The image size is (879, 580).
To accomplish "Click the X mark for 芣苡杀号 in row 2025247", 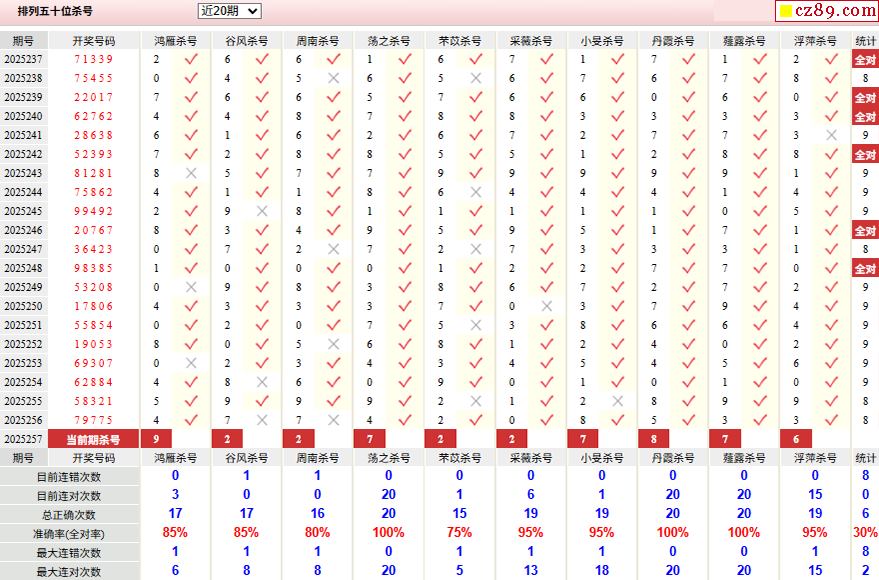I will (476, 249).
